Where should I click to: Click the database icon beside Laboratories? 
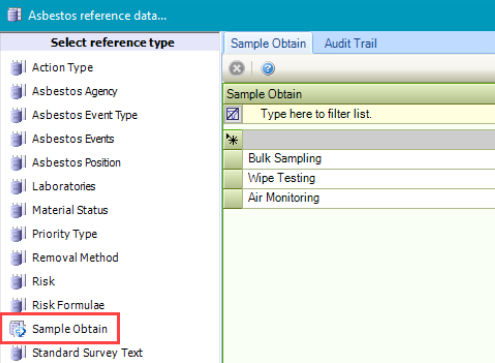click(18, 186)
